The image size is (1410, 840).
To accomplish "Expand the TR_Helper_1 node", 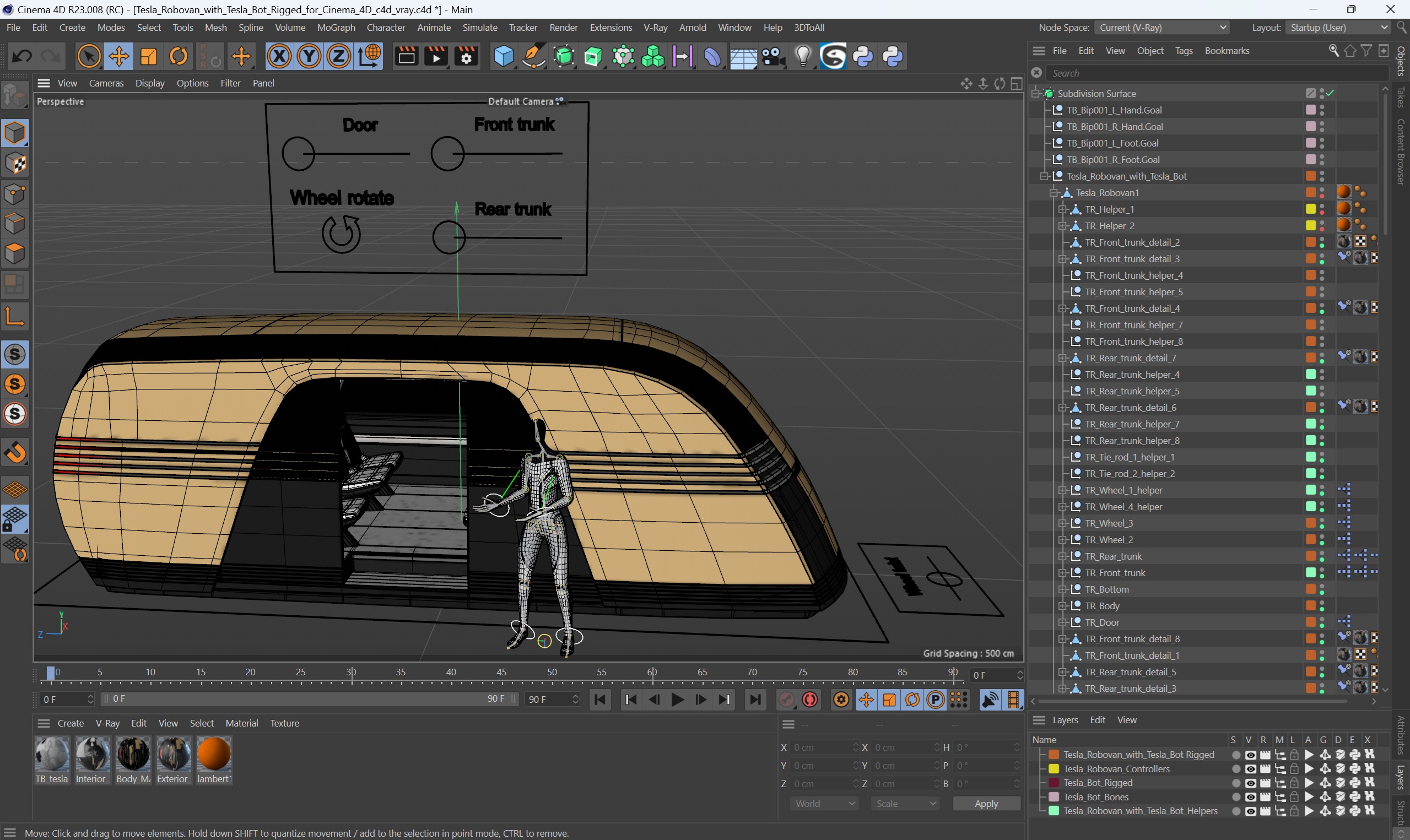I will [x=1062, y=209].
